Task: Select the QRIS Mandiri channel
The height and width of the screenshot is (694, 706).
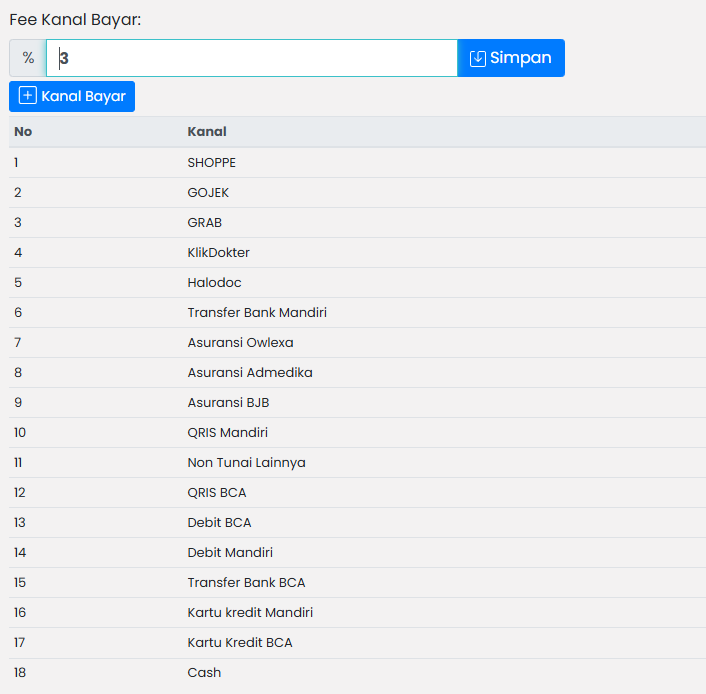Action: [x=227, y=433]
